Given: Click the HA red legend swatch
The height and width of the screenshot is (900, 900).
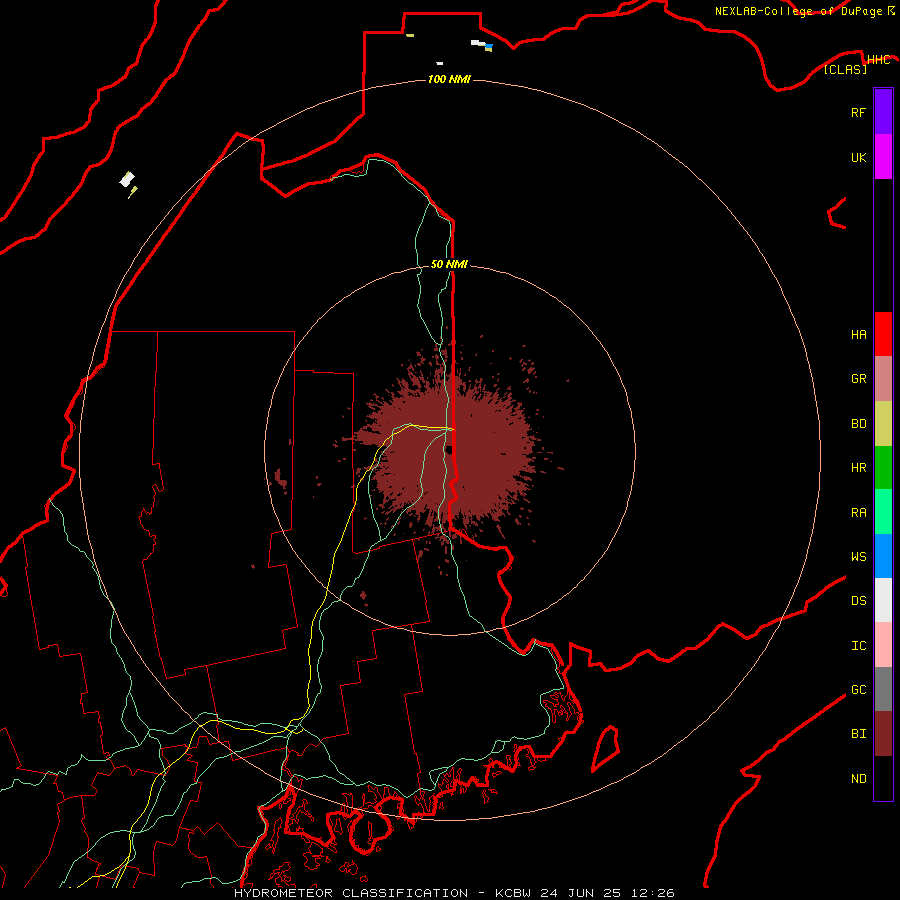Looking at the screenshot, I should [883, 334].
